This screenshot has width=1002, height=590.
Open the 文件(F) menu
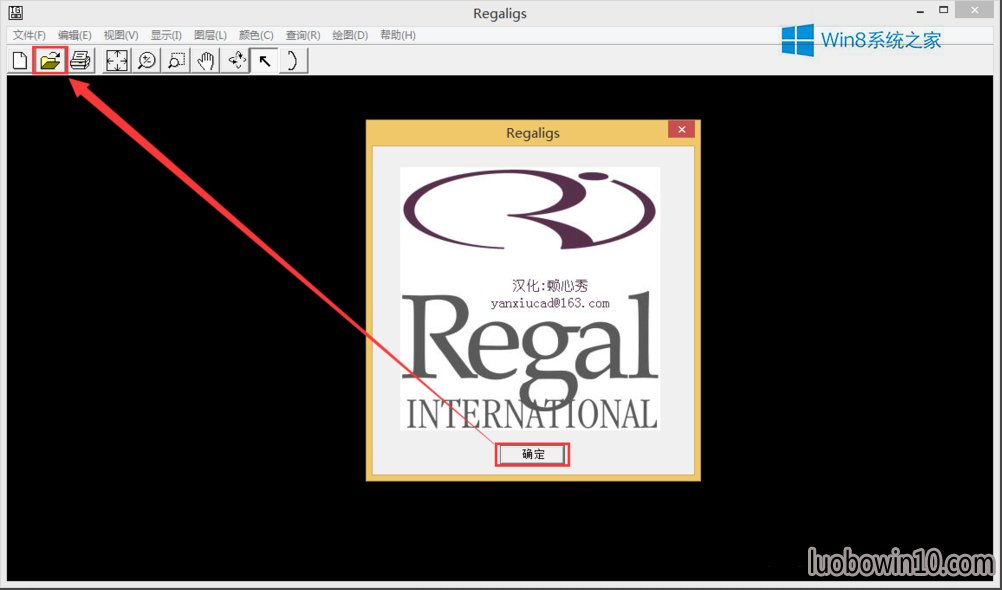pos(29,35)
